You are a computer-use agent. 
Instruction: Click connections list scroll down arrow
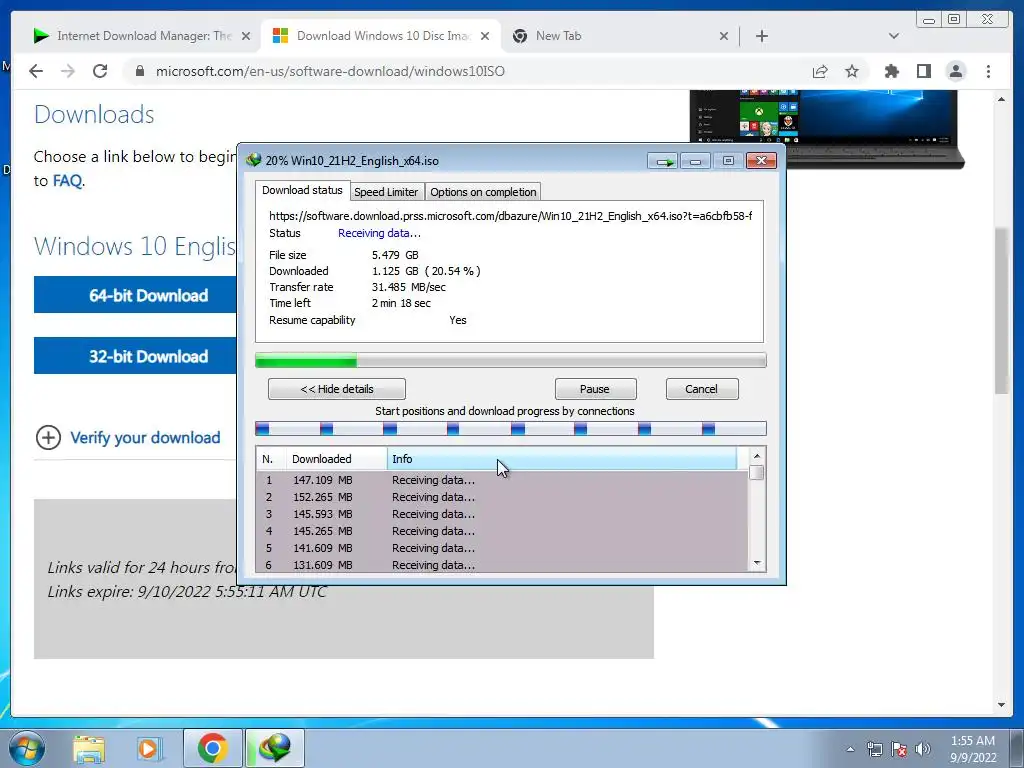click(x=757, y=563)
